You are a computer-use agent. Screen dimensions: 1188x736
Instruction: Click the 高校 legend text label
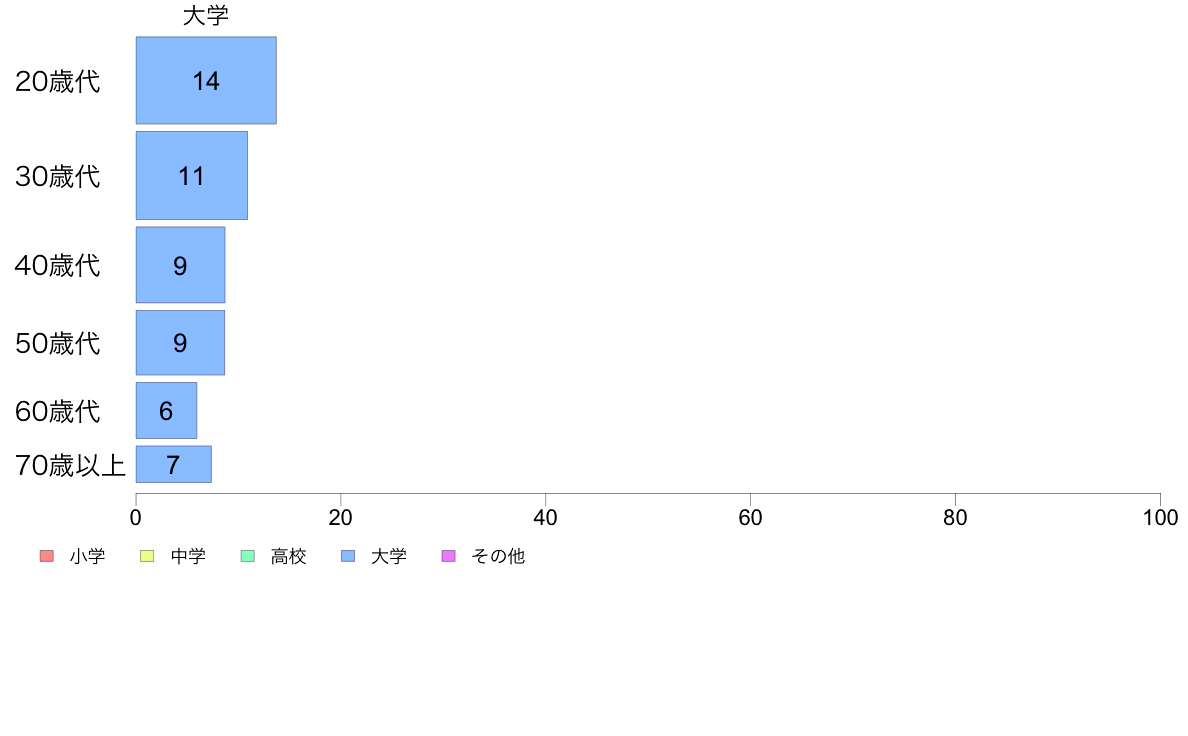[x=289, y=556]
